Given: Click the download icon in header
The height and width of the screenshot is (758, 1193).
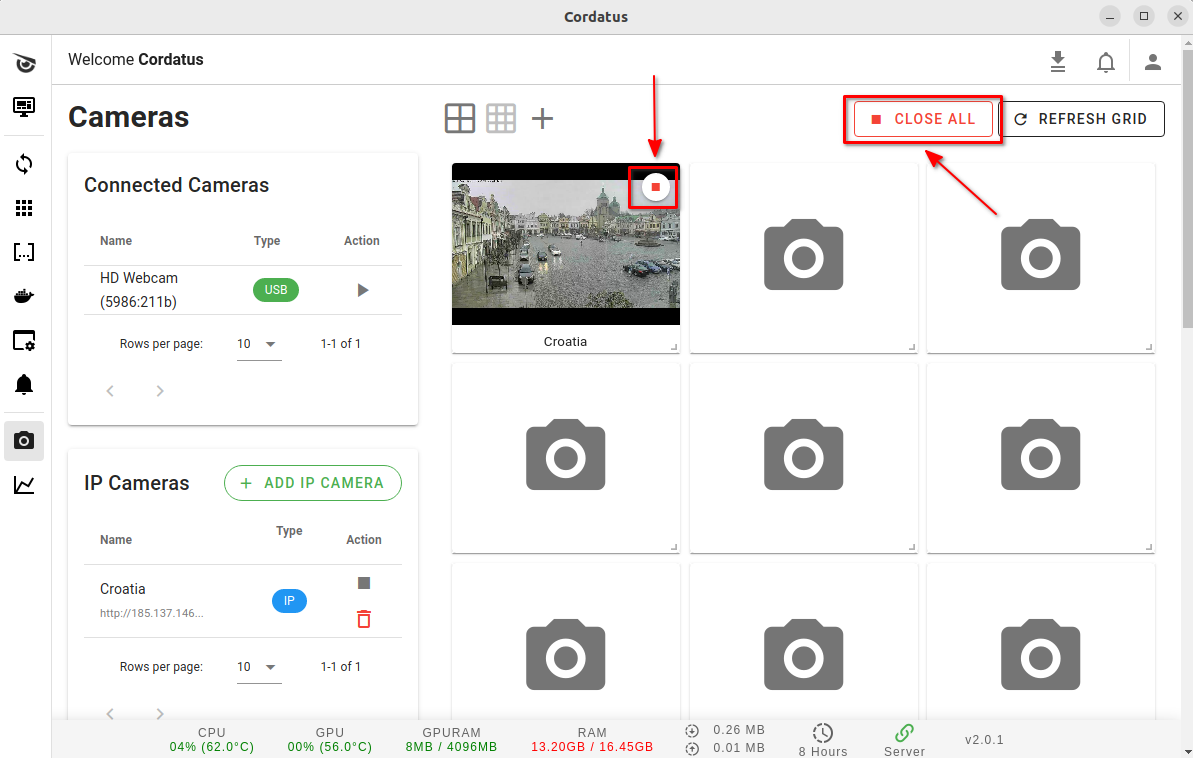Looking at the screenshot, I should click(x=1058, y=62).
